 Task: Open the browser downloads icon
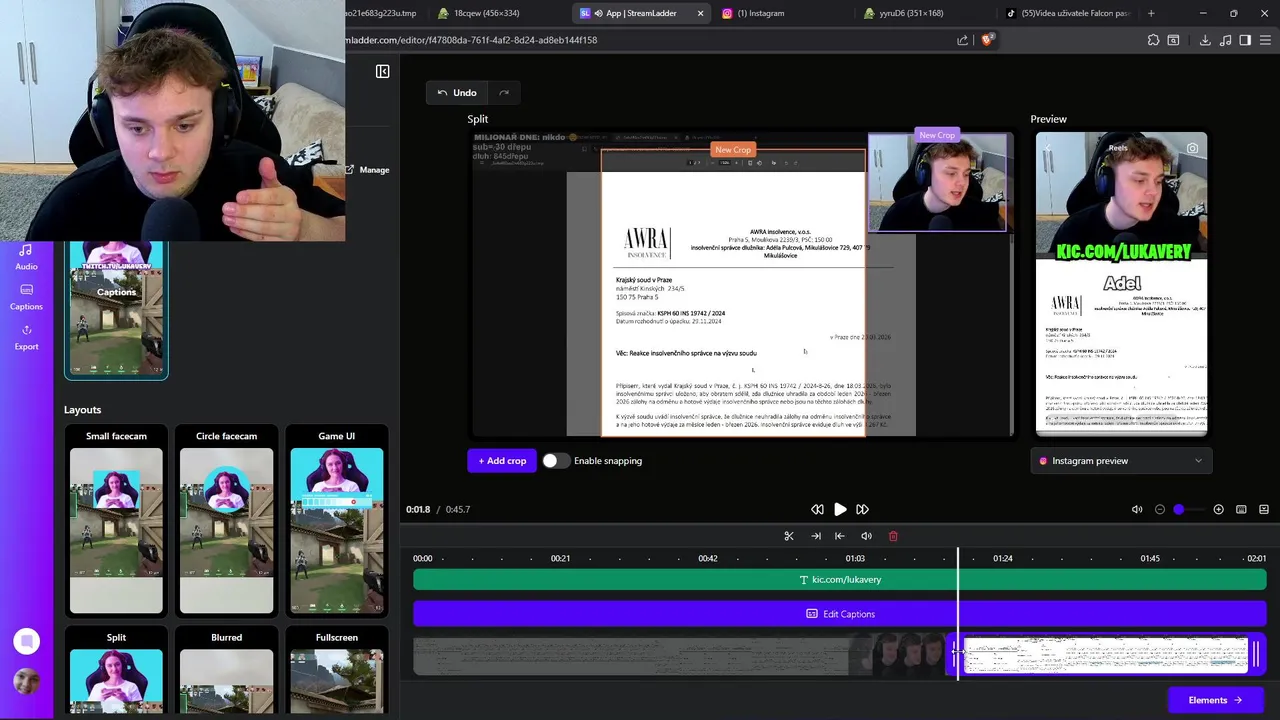[1205, 40]
